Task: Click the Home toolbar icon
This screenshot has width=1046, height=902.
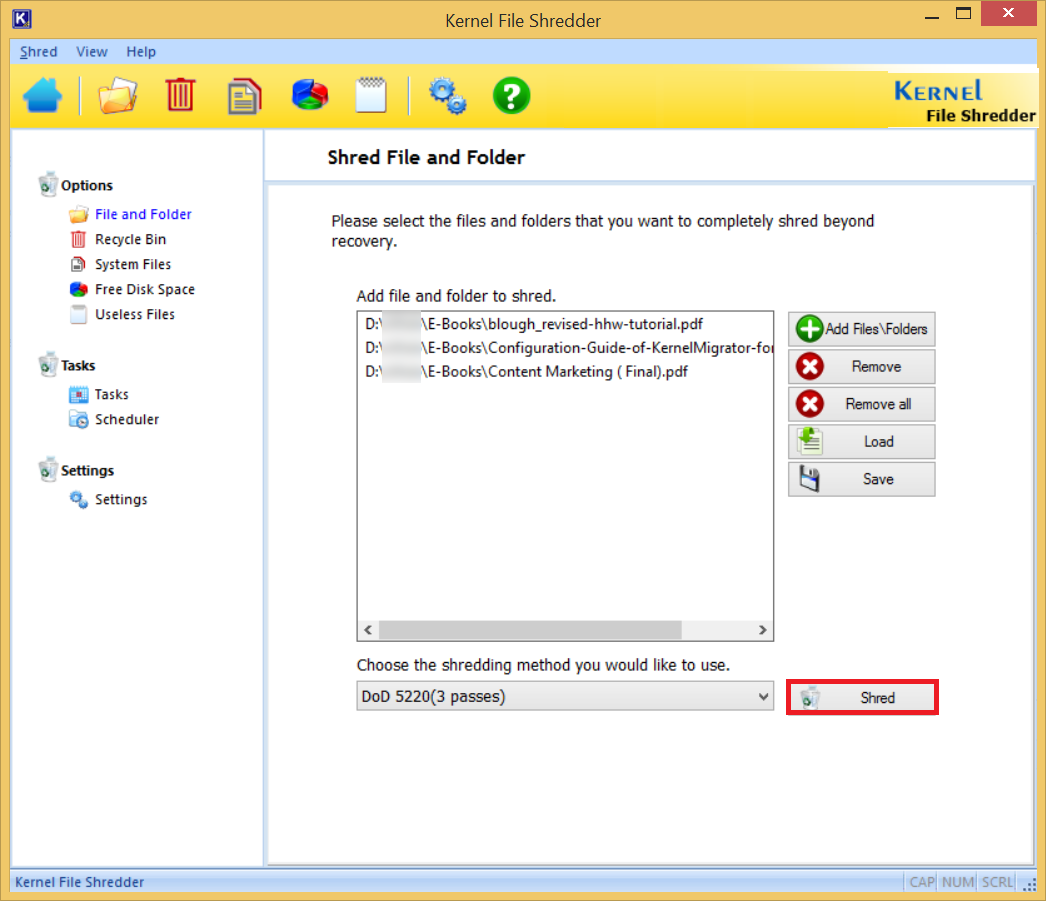Action: [x=43, y=95]
